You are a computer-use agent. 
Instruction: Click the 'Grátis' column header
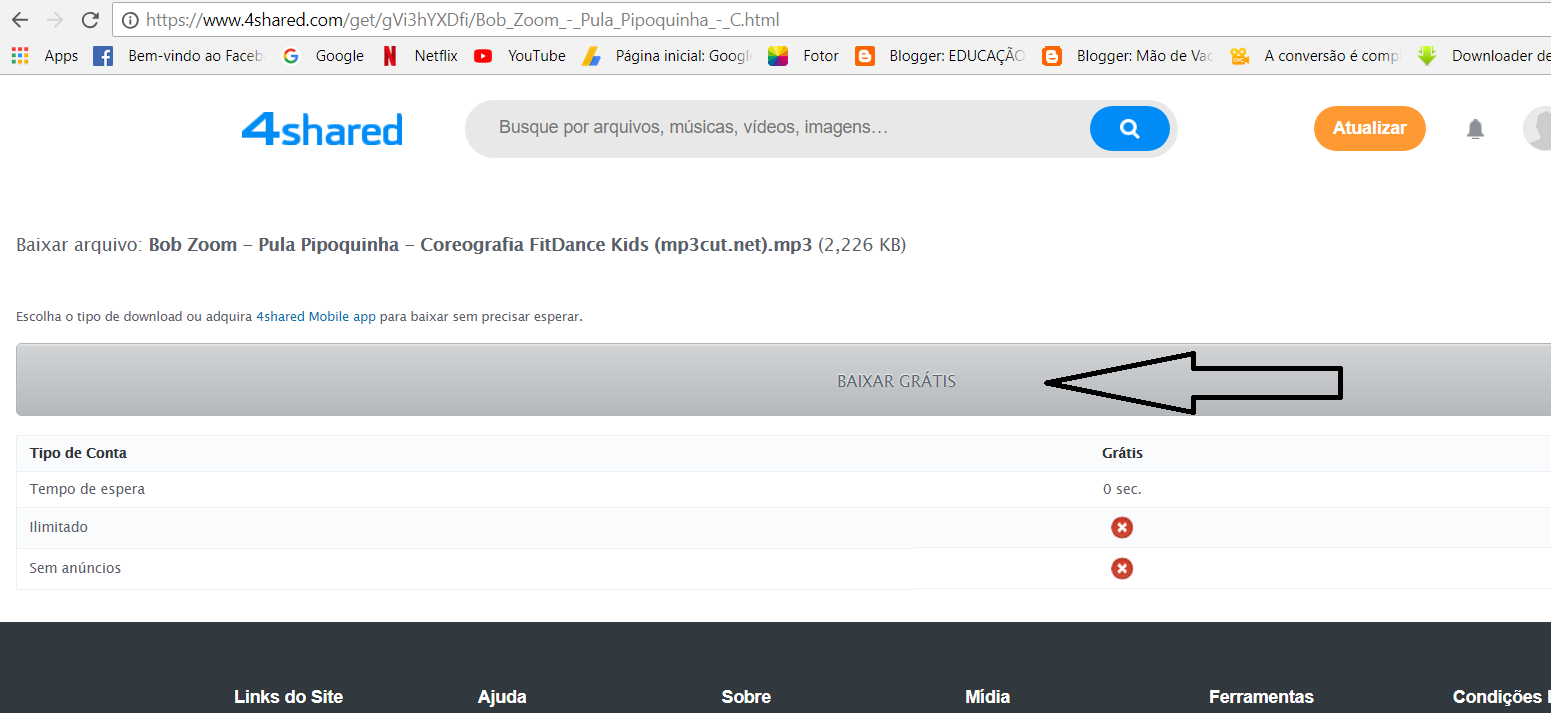coord(1122,453)
